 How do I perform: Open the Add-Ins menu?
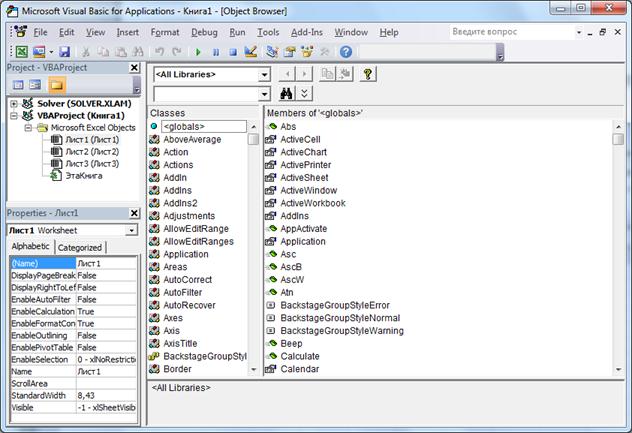(x=307, y=32)
